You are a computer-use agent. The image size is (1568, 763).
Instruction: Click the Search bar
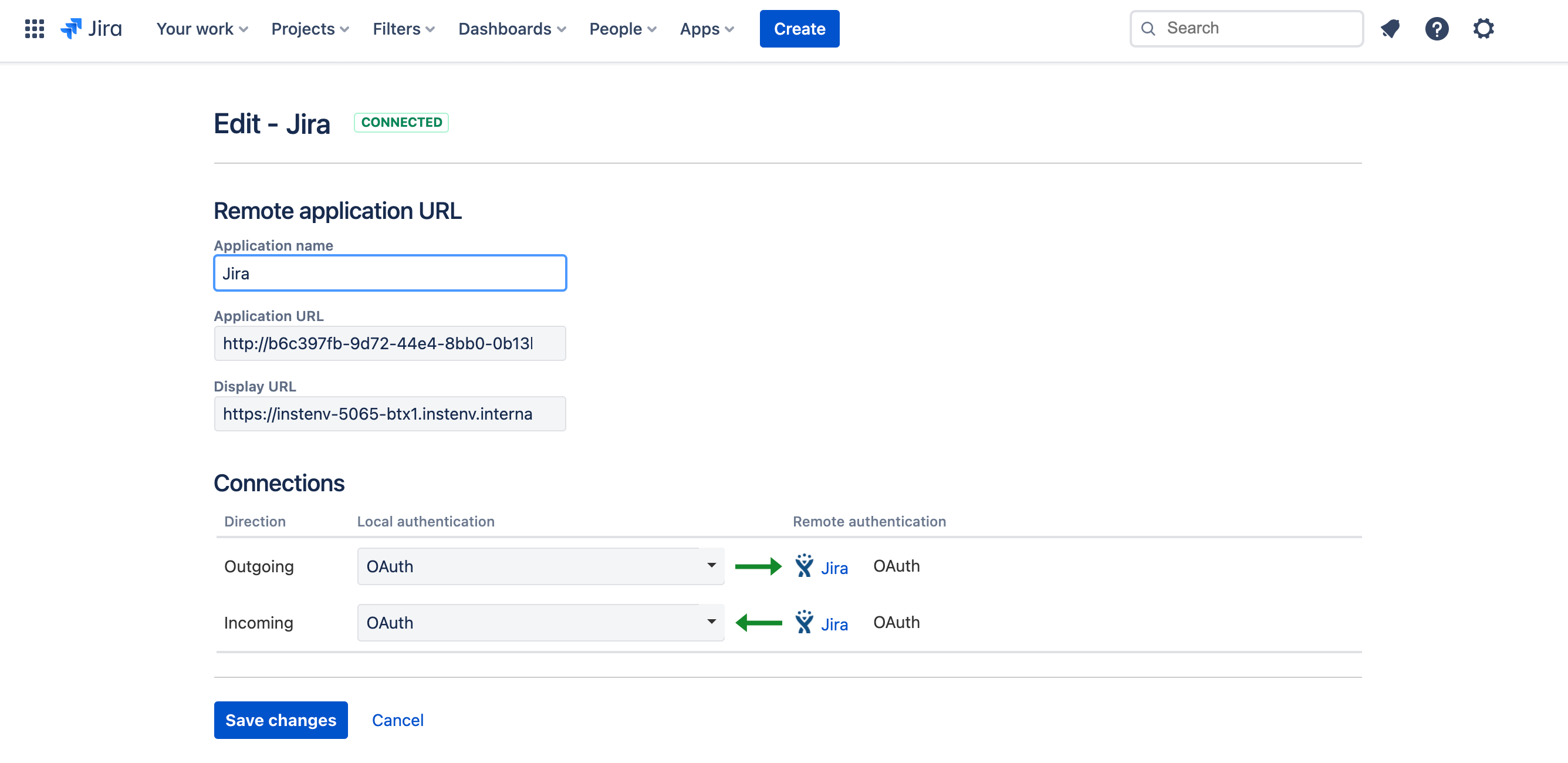coord(1247,27)
